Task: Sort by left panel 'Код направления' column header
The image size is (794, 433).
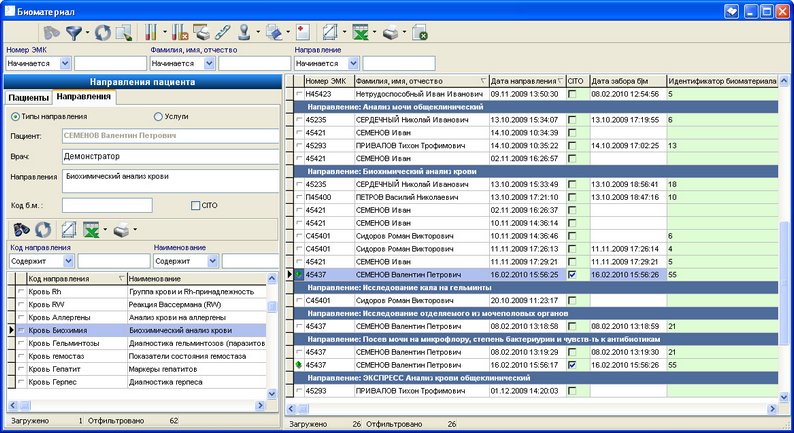Action: [76, 279]
